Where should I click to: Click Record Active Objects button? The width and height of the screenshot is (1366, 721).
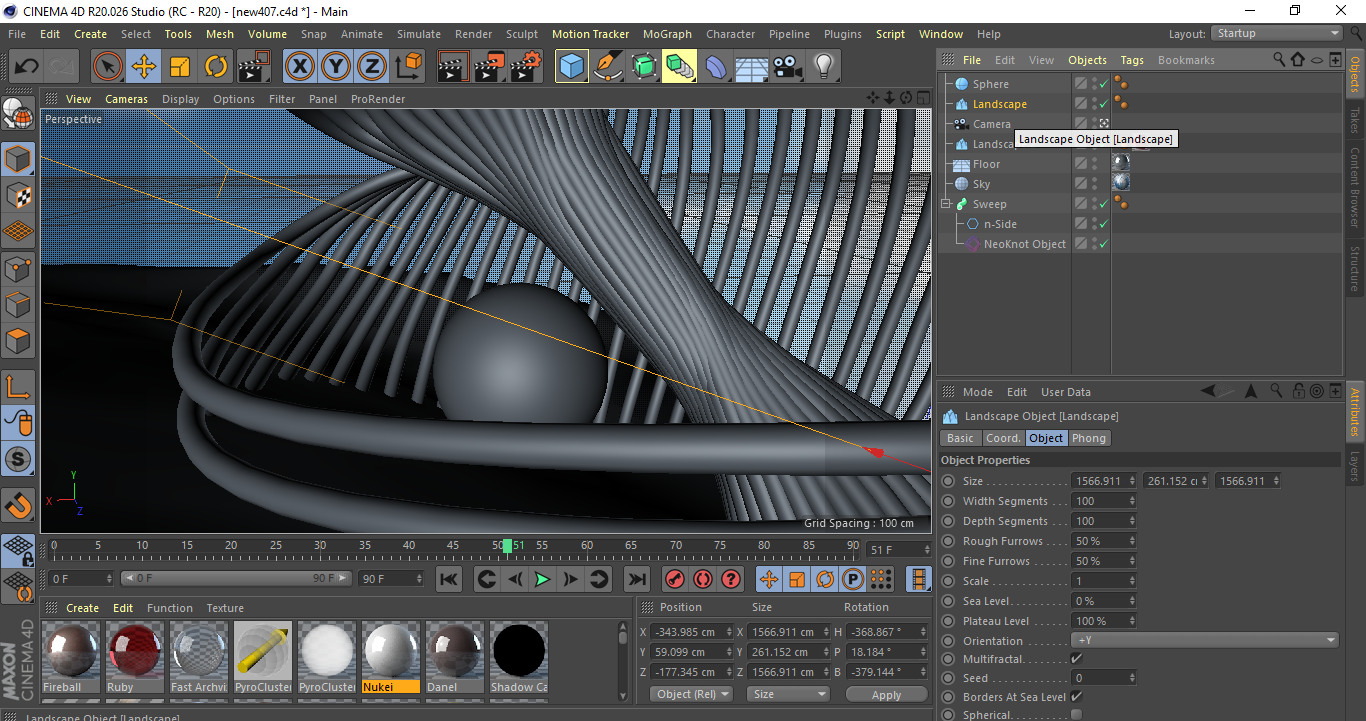pyautogui.click(x=675, y=579)
